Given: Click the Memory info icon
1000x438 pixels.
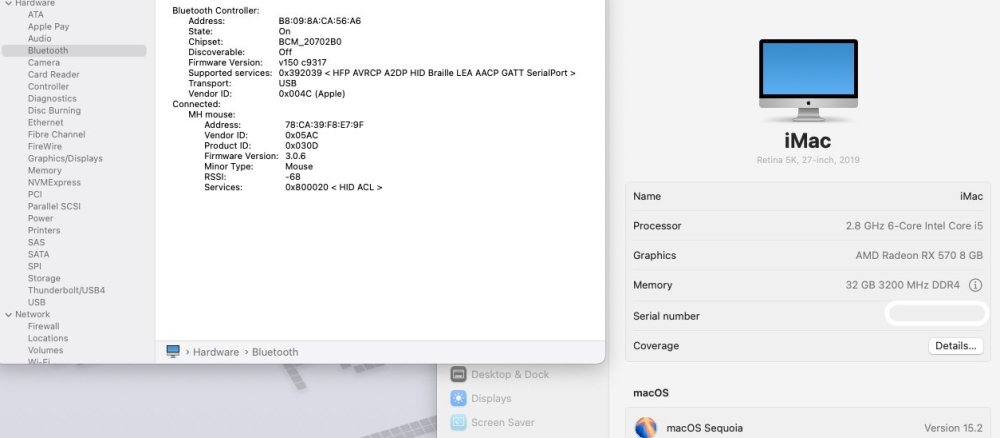Looking at the screenshot, I should (x=975, y=285).
